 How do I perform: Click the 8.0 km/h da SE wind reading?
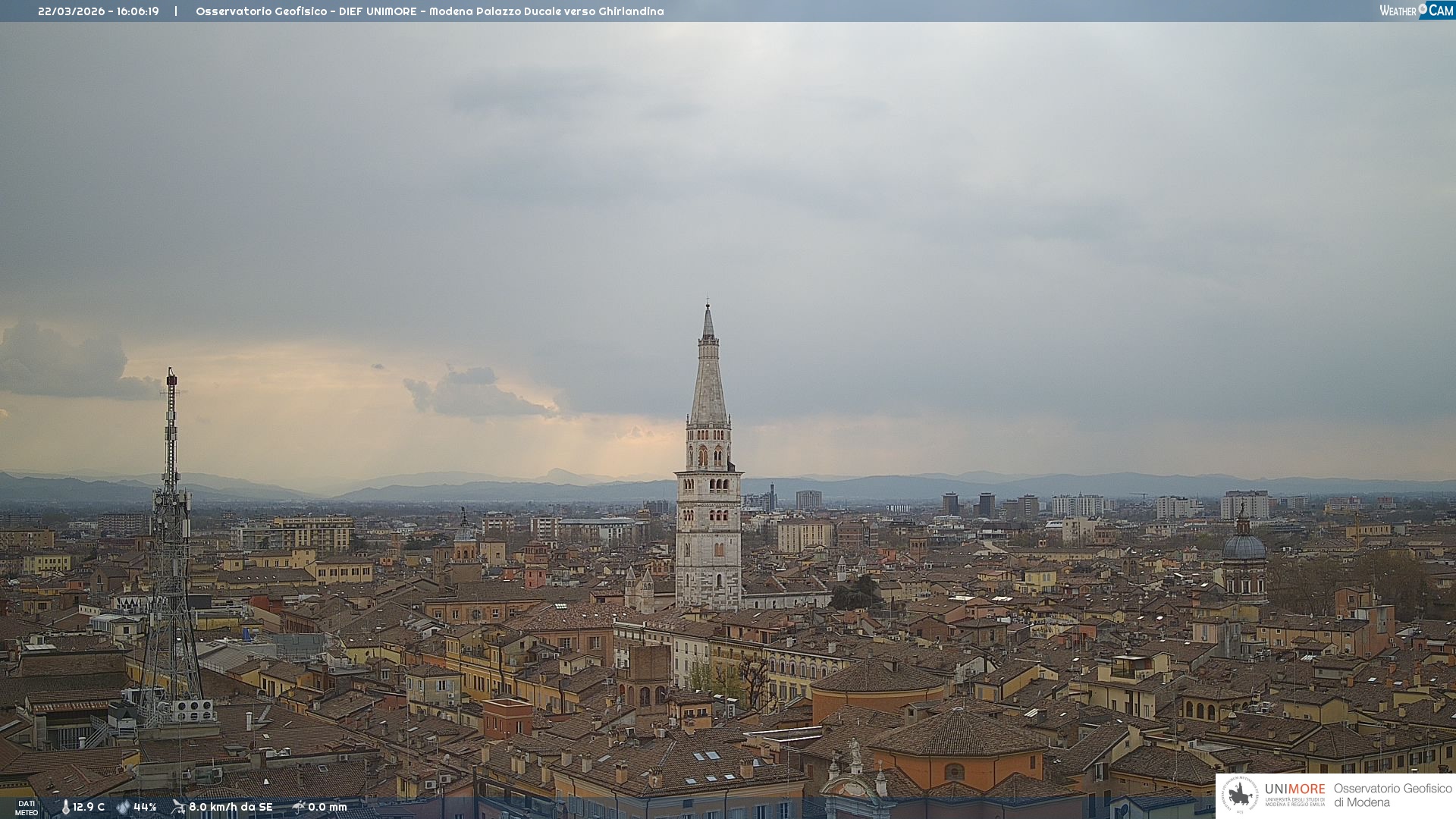click(231, 807)
